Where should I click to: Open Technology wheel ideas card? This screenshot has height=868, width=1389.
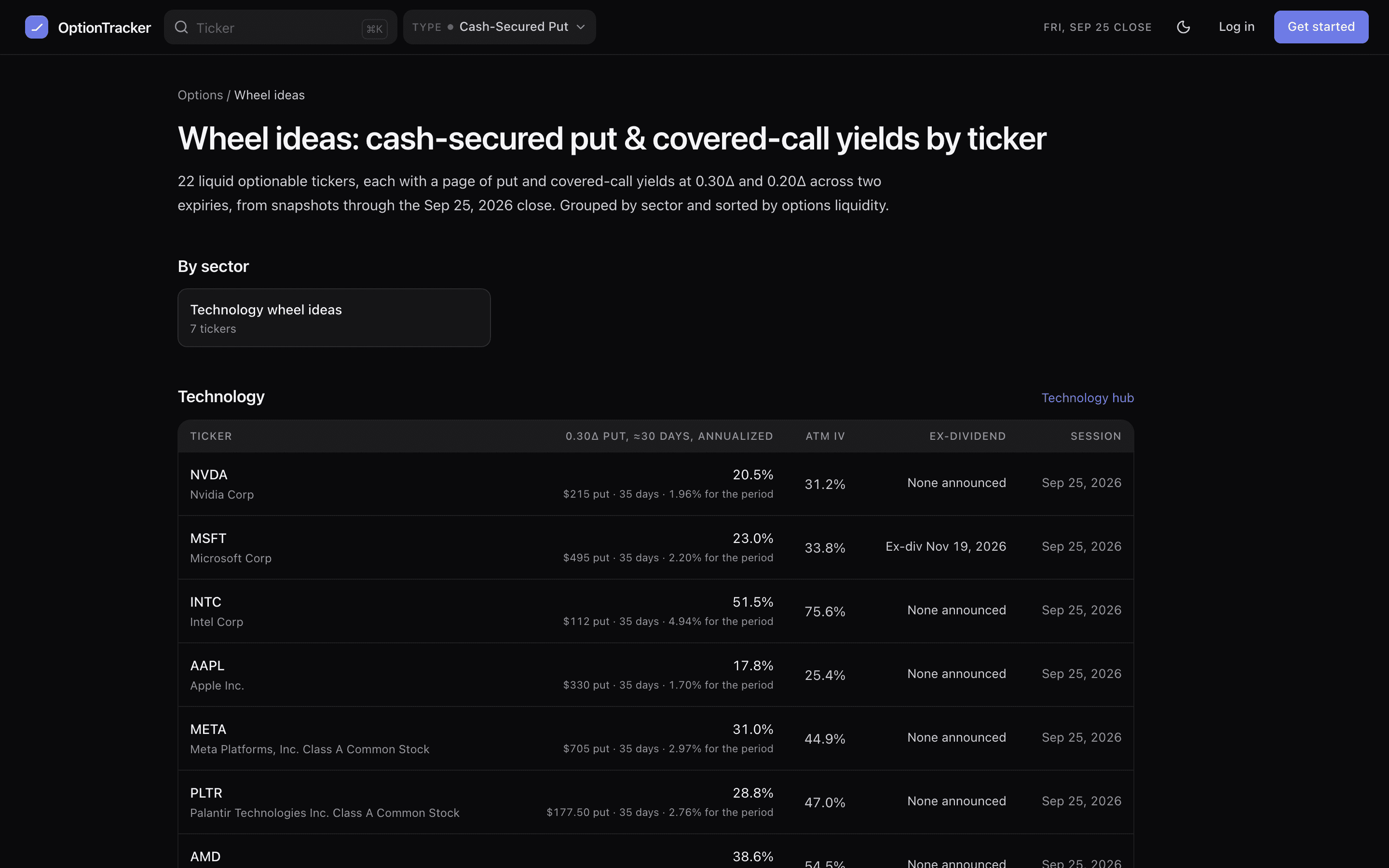coord(334,317)
